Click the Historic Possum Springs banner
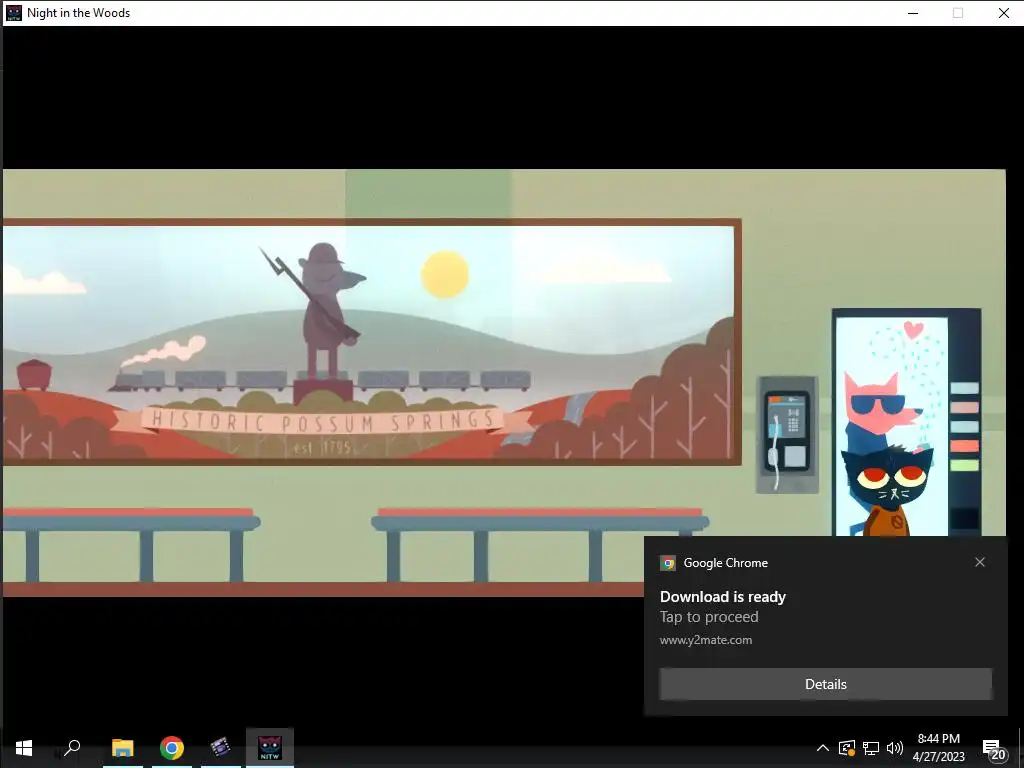Viewport: 1024px width, 768px height. tap(323, 421)
